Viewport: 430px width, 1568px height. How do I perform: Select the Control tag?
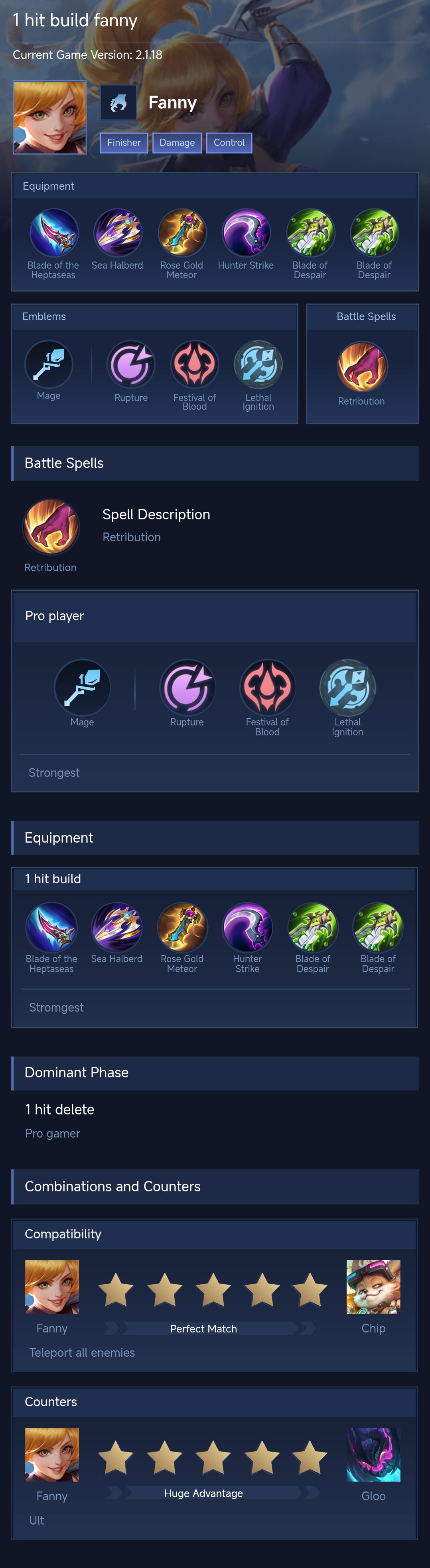click(229, 142)
